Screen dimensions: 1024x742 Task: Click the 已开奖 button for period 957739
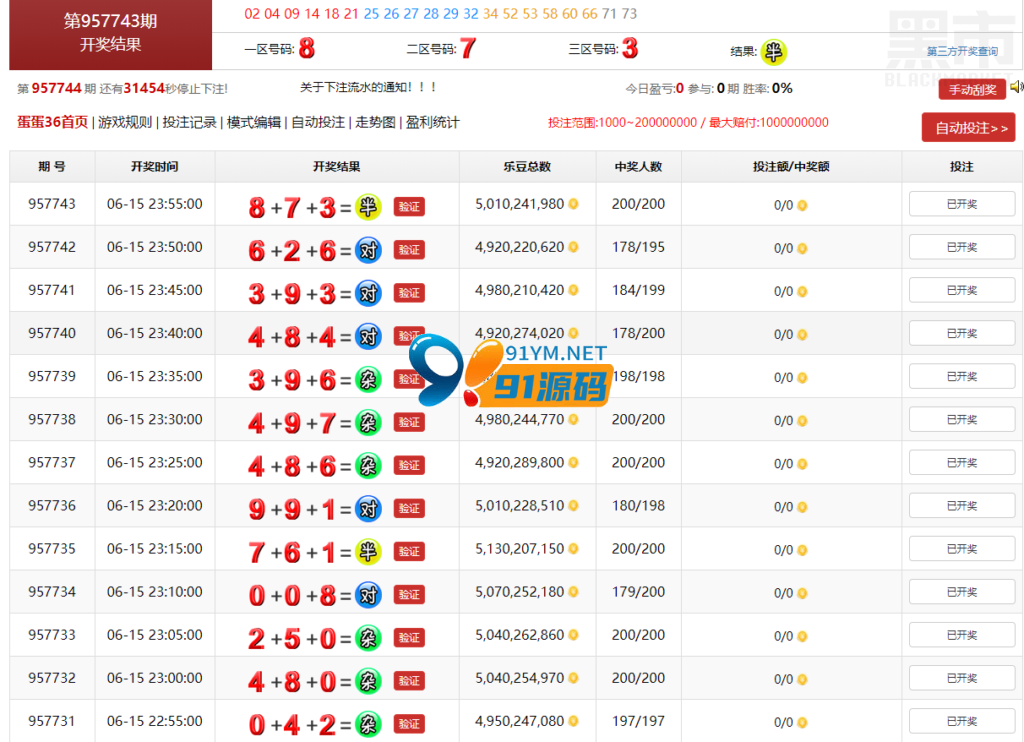[962, 376]
